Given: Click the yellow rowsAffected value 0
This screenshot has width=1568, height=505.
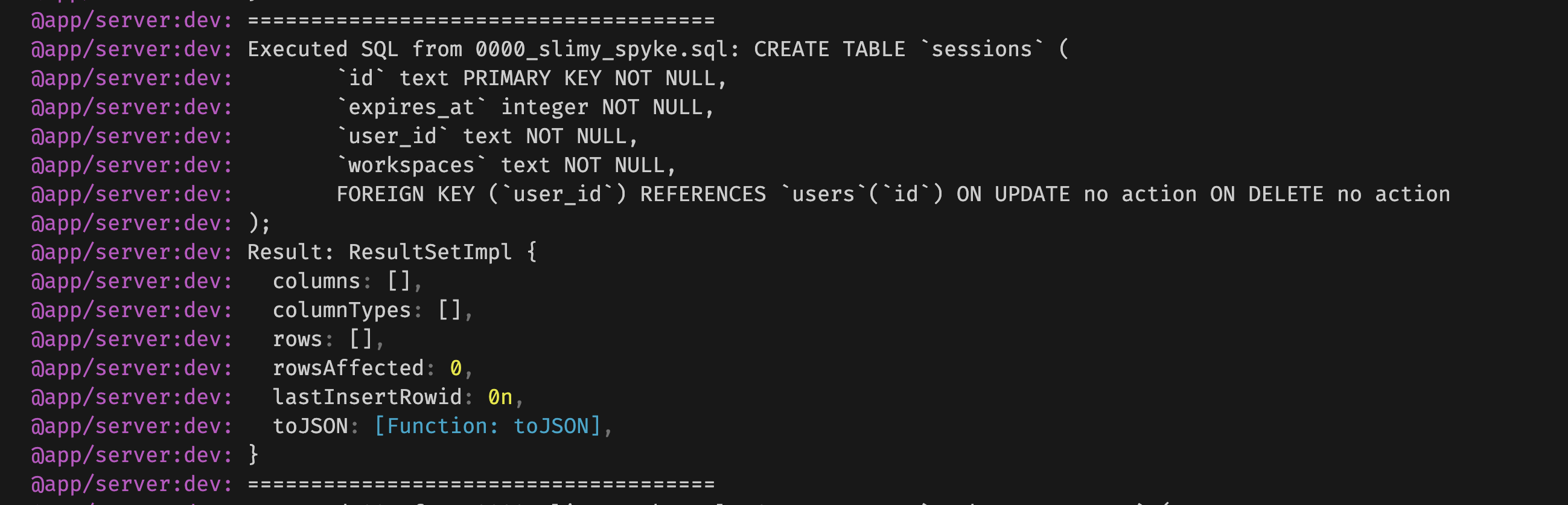Looking at the screenshot, I should (x=456, y=368).
